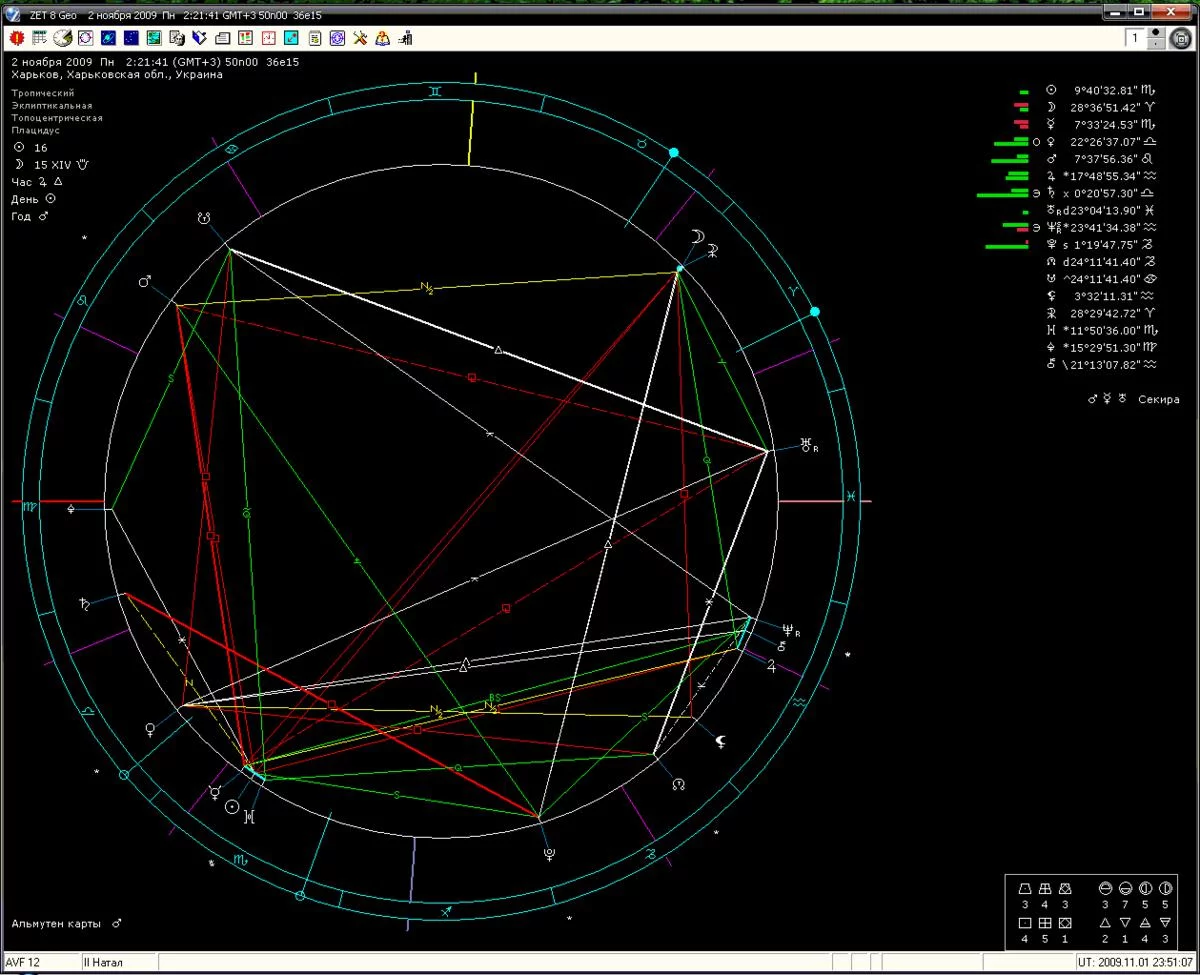
Task: Click the round fullscreen zoom button
Action: pos(1182,38)
